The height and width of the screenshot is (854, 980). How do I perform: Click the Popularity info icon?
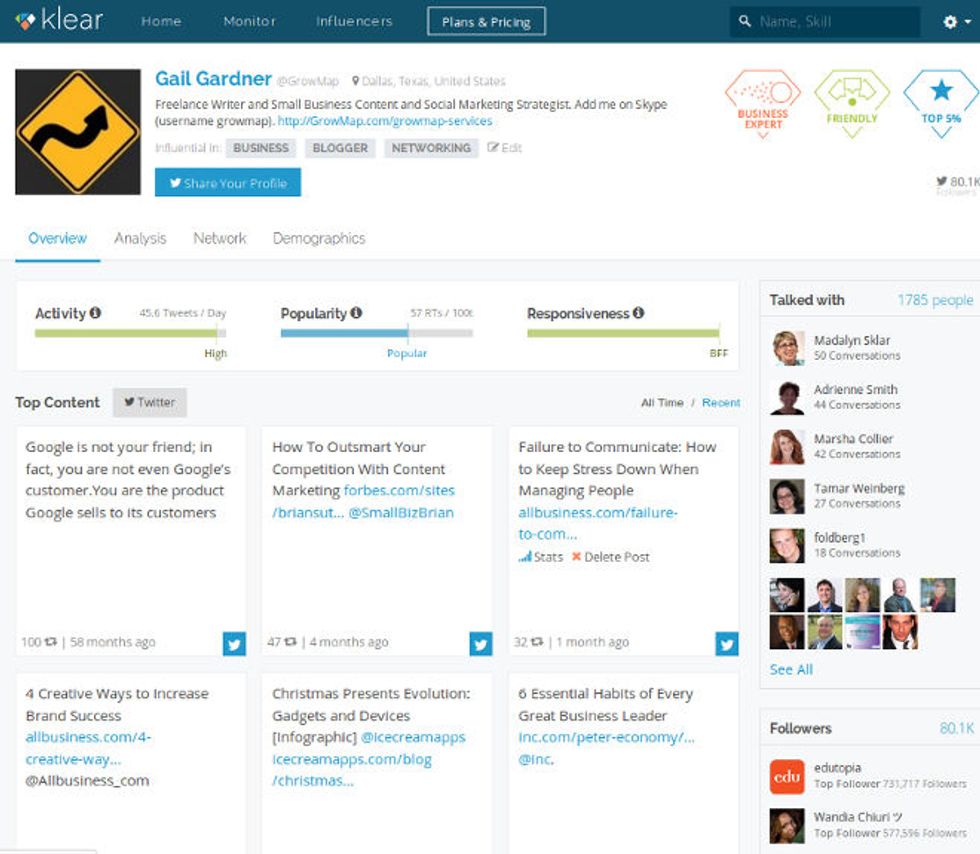click(x=356, y=312)
